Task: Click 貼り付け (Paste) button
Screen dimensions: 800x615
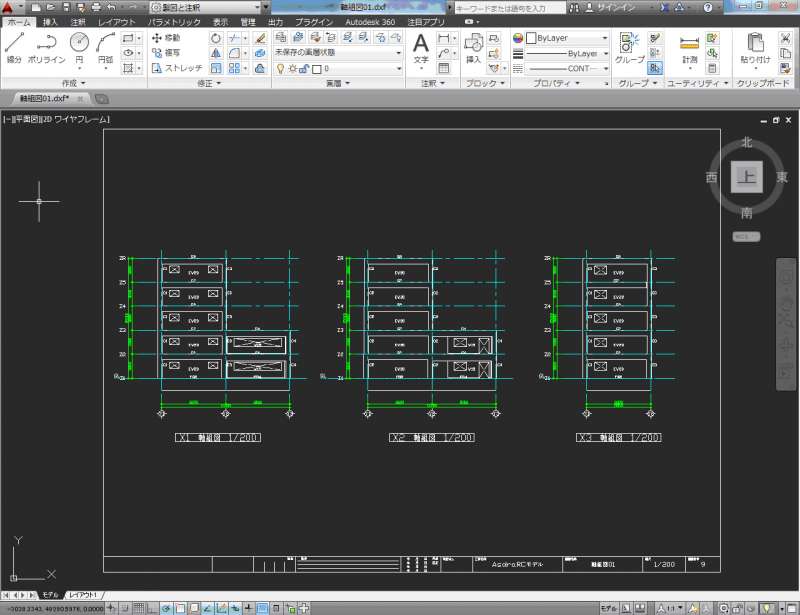Action: point(756,46)
